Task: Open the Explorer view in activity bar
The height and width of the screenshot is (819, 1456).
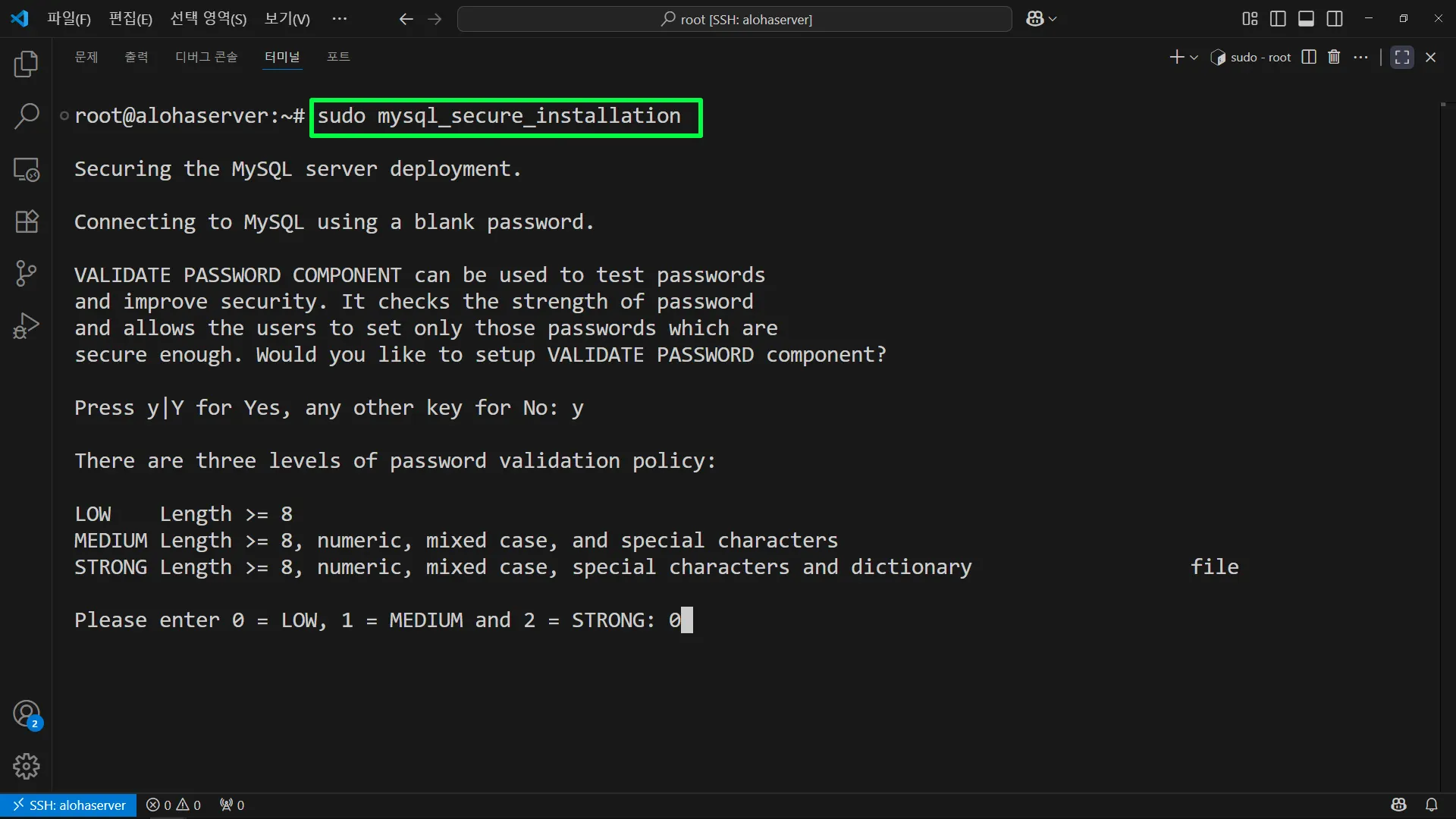Action: point(27,64)
